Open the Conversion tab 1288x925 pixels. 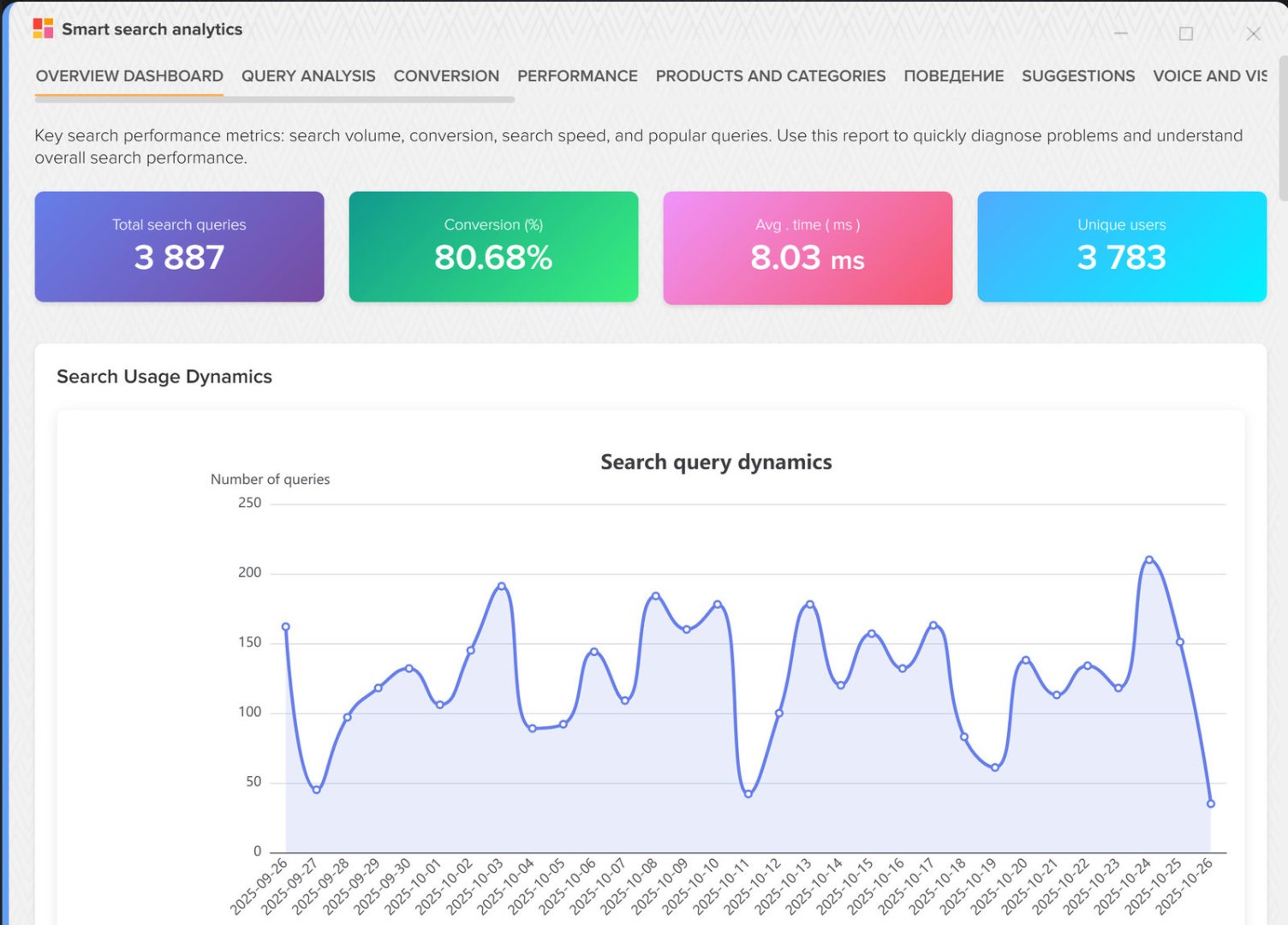446,76
